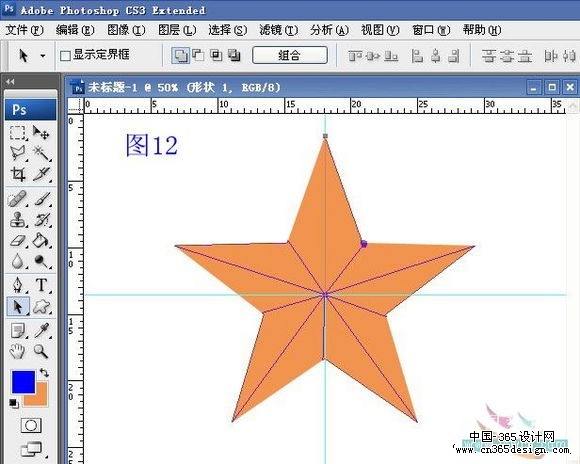This screenshot has height=464, width=580.
Task: Toggle Quick Mask mode button
Action: (31, 426)
